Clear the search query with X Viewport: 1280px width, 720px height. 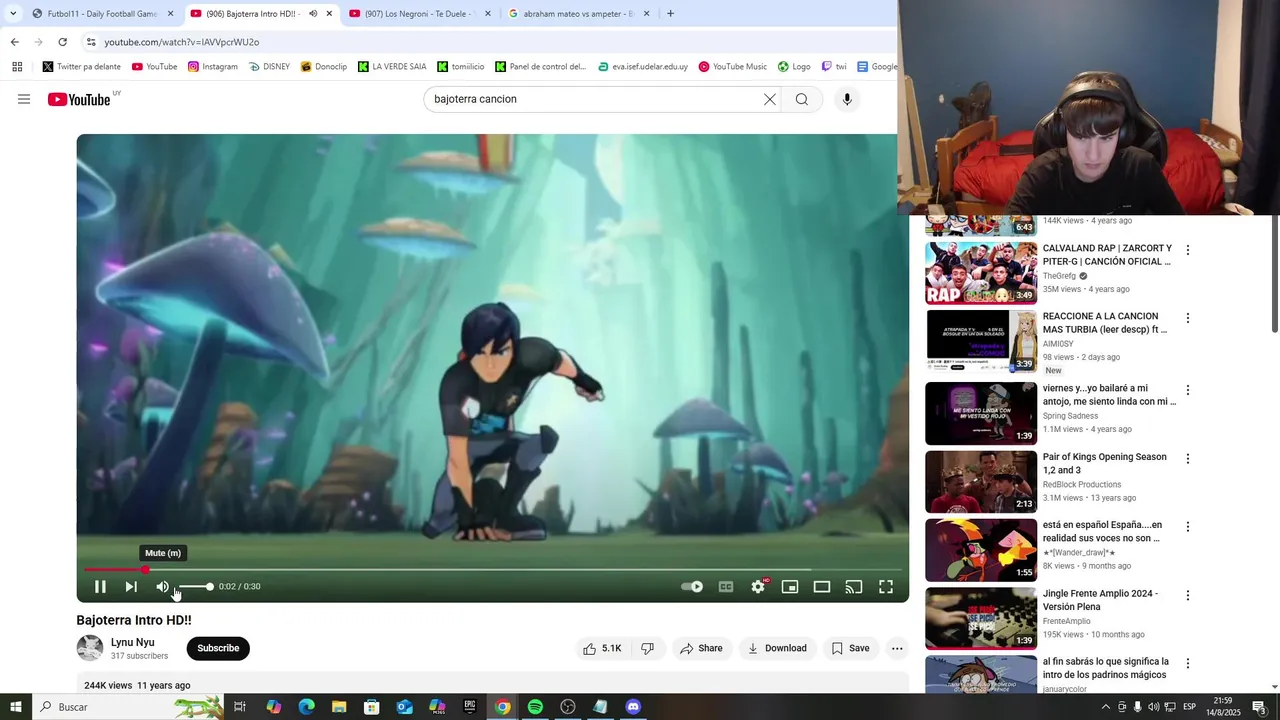770,99
